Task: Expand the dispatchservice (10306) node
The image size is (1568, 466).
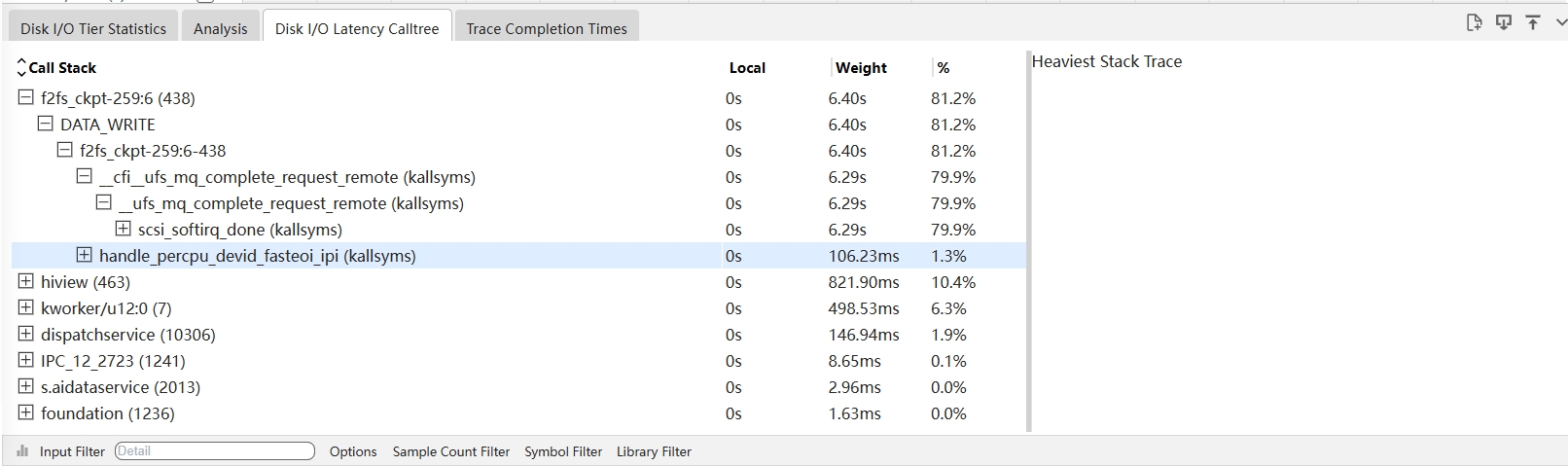Action: click(26, 334)
